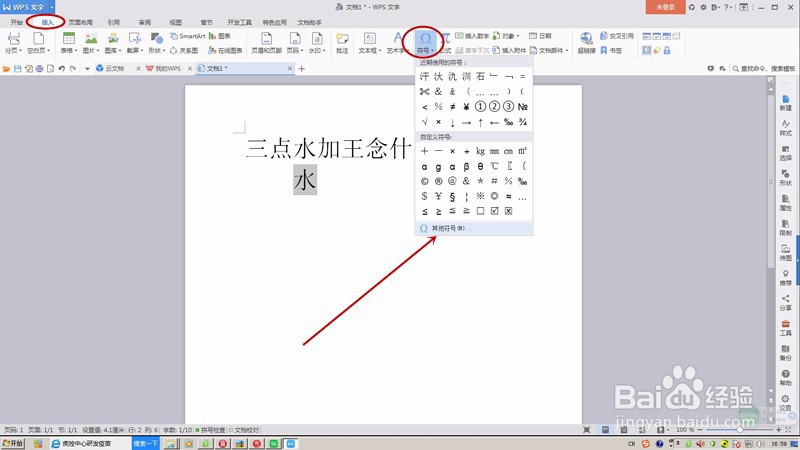Open the 图库 gallery icon
The width and height of the screenshot is (800, 450).
click(x=113, y=38)
